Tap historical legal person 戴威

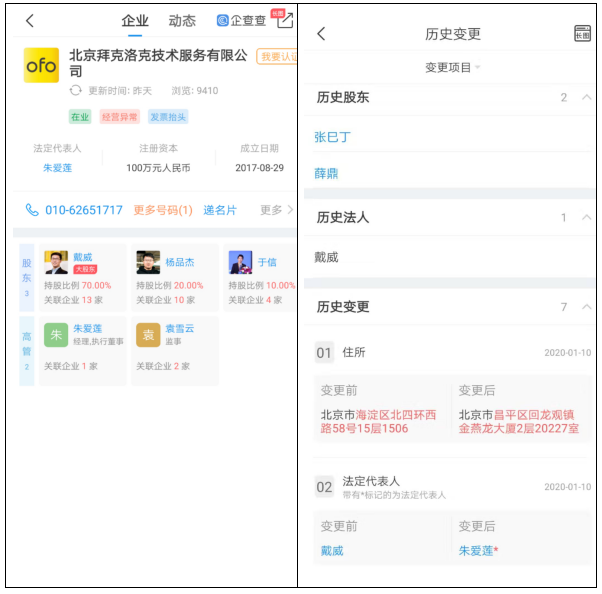click(326, 257)
